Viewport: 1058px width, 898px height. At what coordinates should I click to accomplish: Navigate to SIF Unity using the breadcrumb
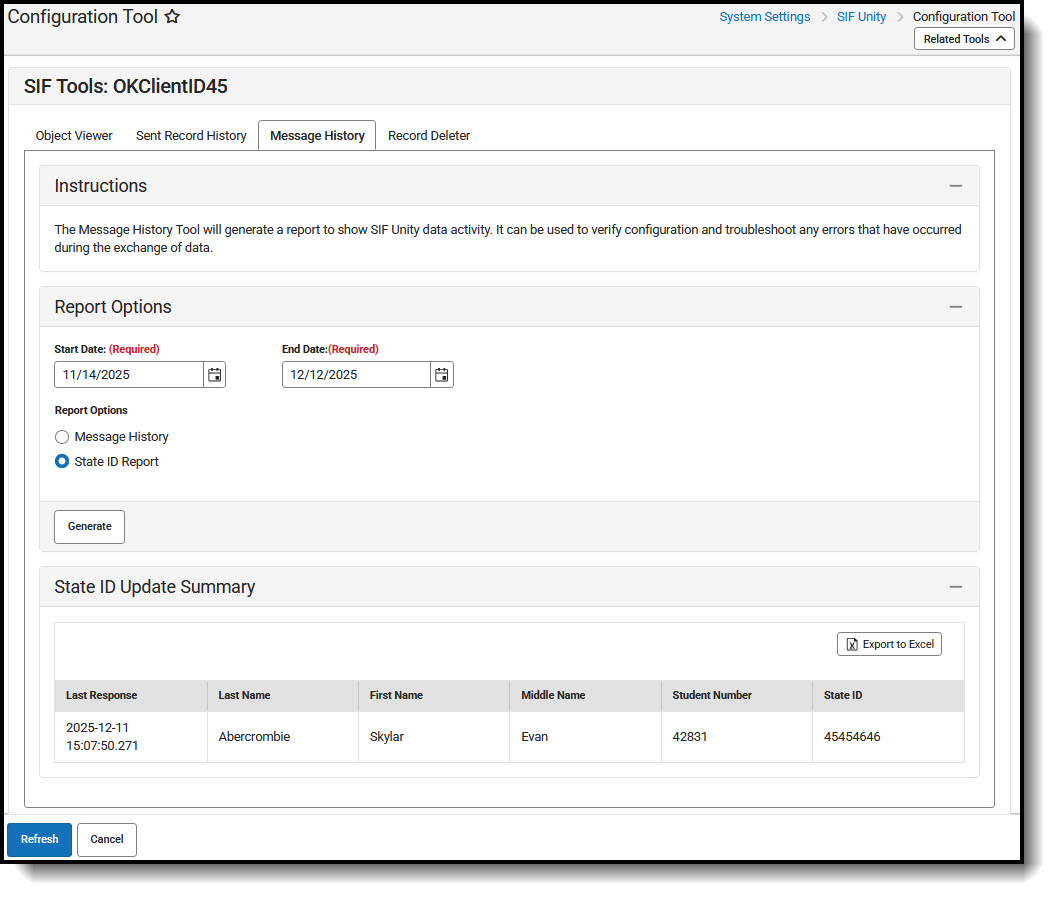[861, 16]
